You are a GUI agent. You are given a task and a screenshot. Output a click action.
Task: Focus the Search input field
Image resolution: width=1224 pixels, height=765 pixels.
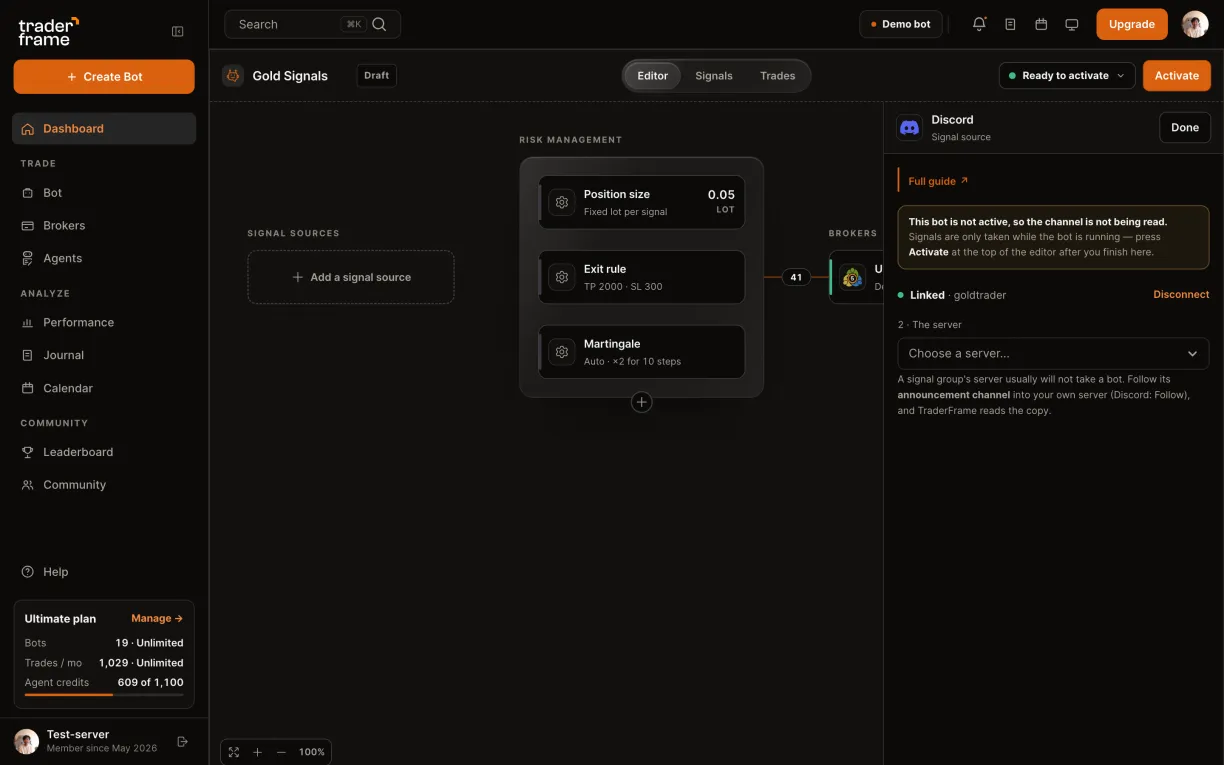[x=312, y=24]
